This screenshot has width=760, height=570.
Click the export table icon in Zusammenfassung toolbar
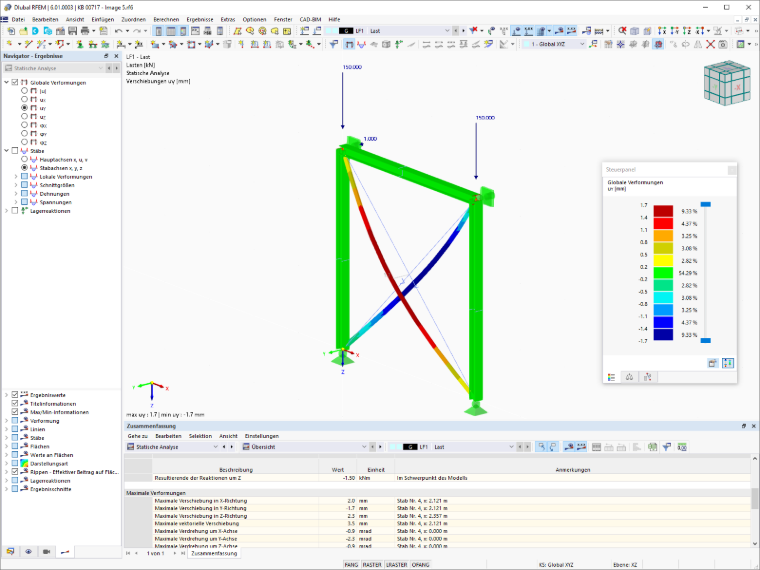click(652, 447)
